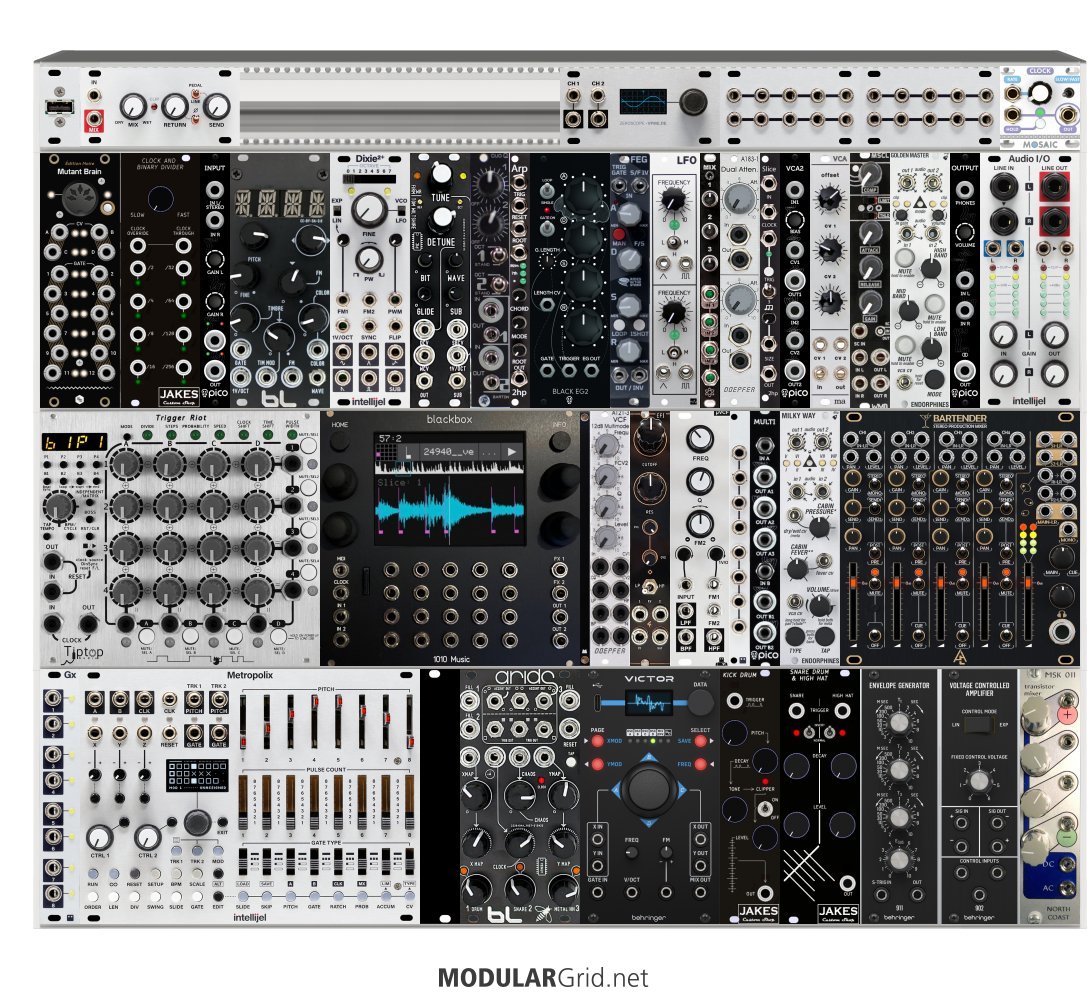
Task: Flip the 902 VCA control mode LIN/EXP switch
Action: point(979,725)
